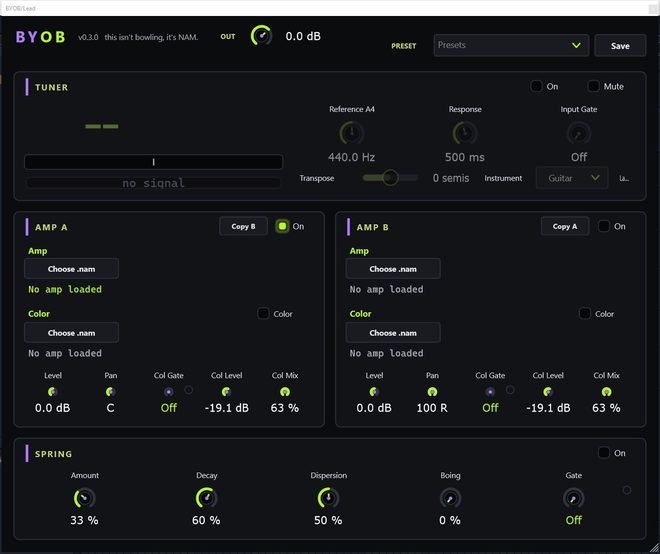Open the Instrument Guitar dropdown
660x554 pixels.
572,178
